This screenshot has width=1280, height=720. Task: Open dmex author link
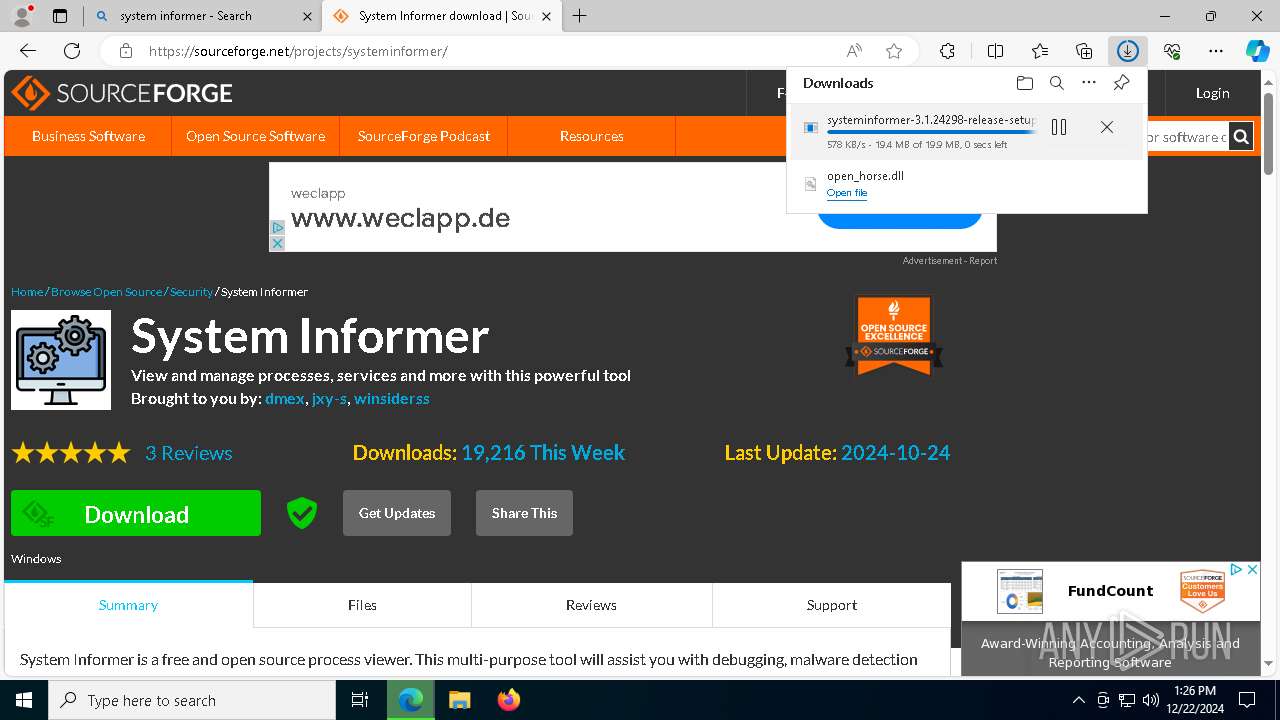(285, 398)
